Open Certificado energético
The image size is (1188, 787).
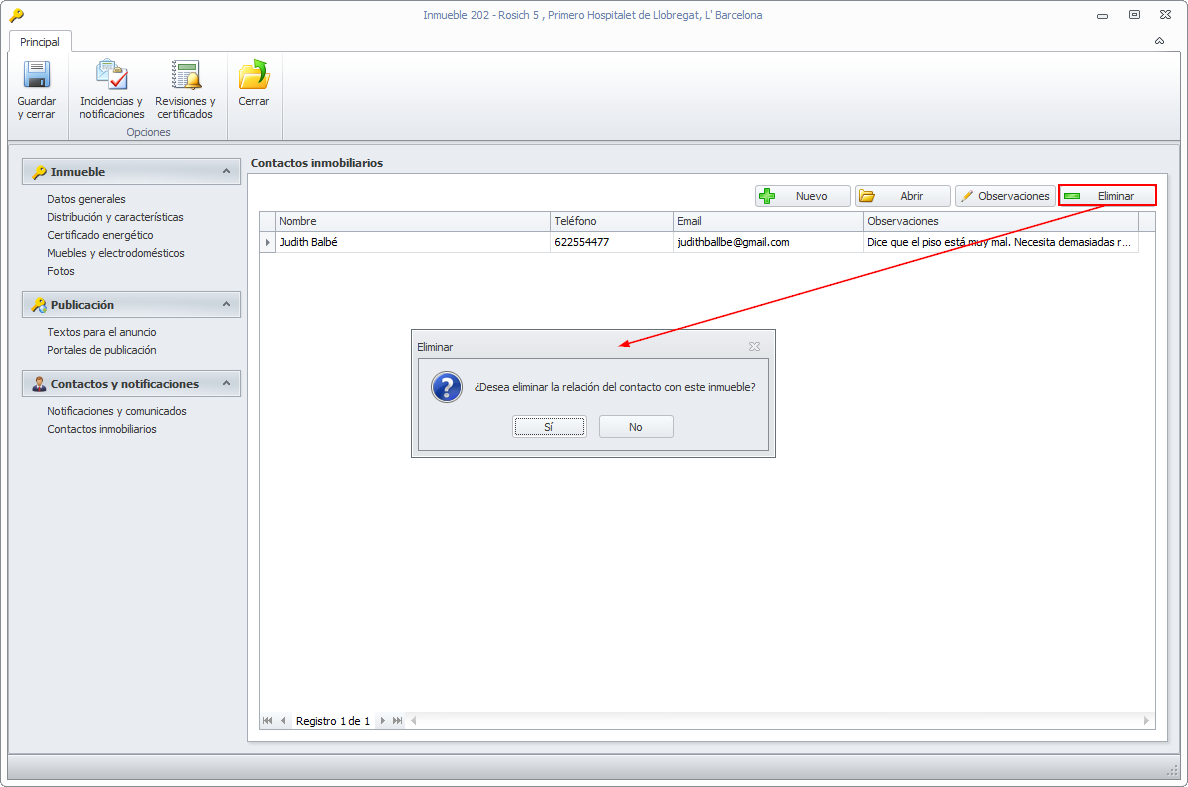point(100,236)
